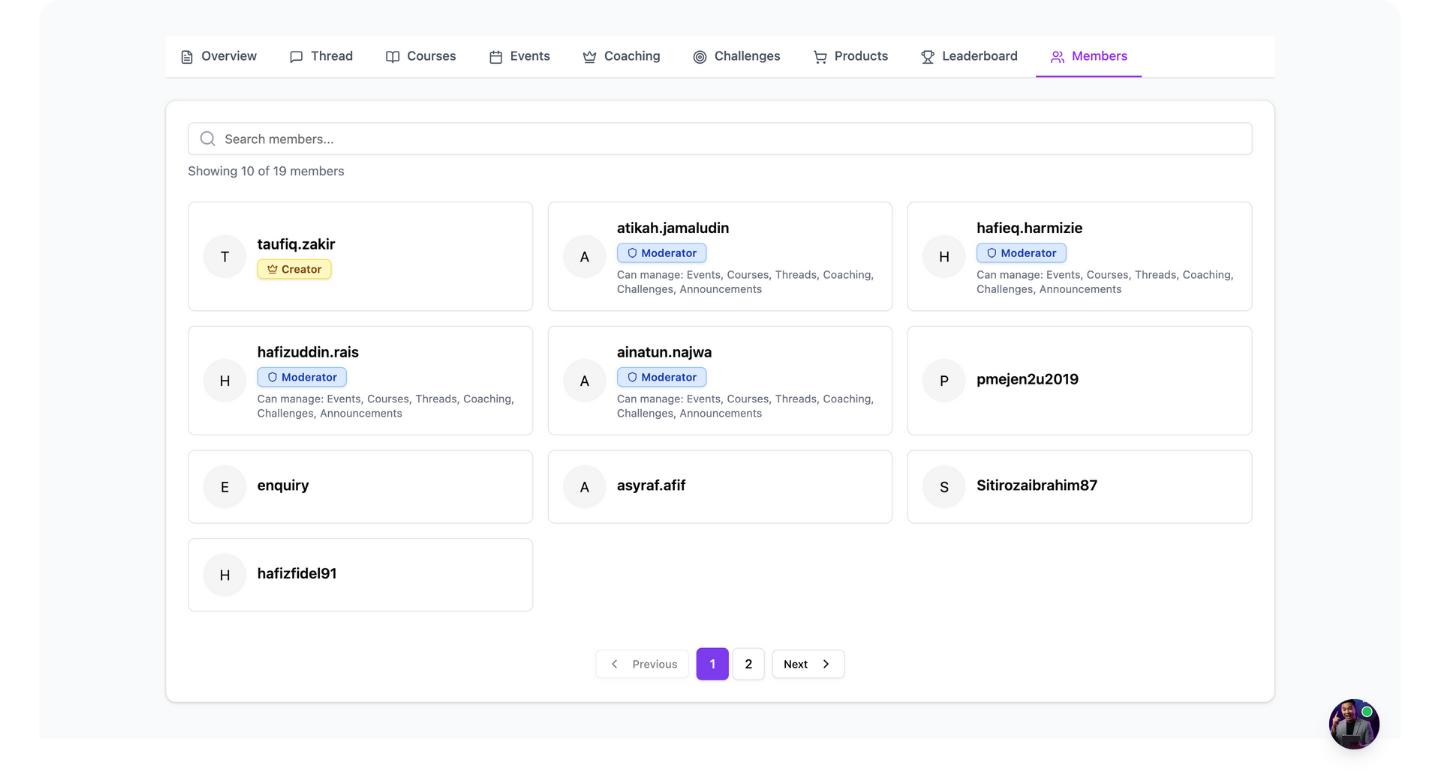Click the Previous page button
Viewport: 1440px width, 771px height.
[643, 664]
